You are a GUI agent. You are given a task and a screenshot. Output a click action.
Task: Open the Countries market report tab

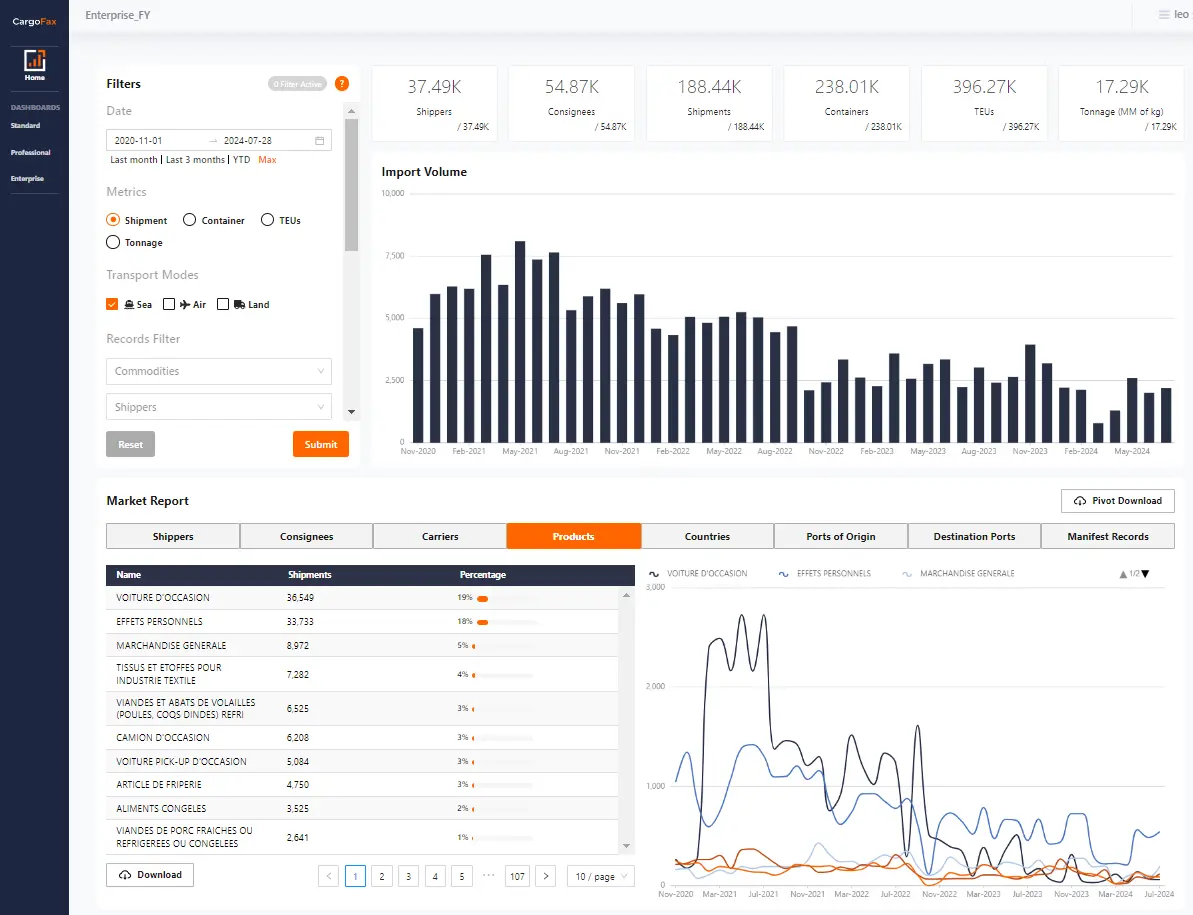click(x=706, y=536)
